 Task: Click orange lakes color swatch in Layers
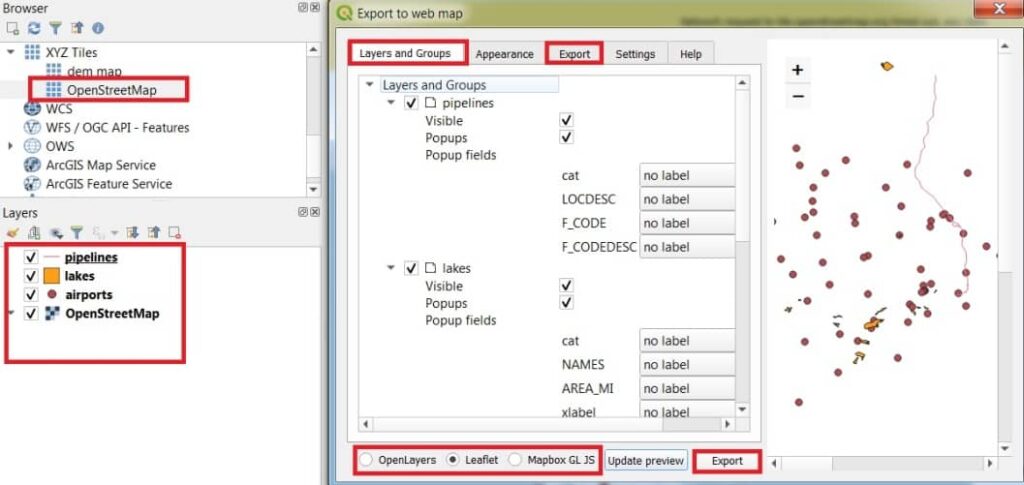[x=52, y=276]
